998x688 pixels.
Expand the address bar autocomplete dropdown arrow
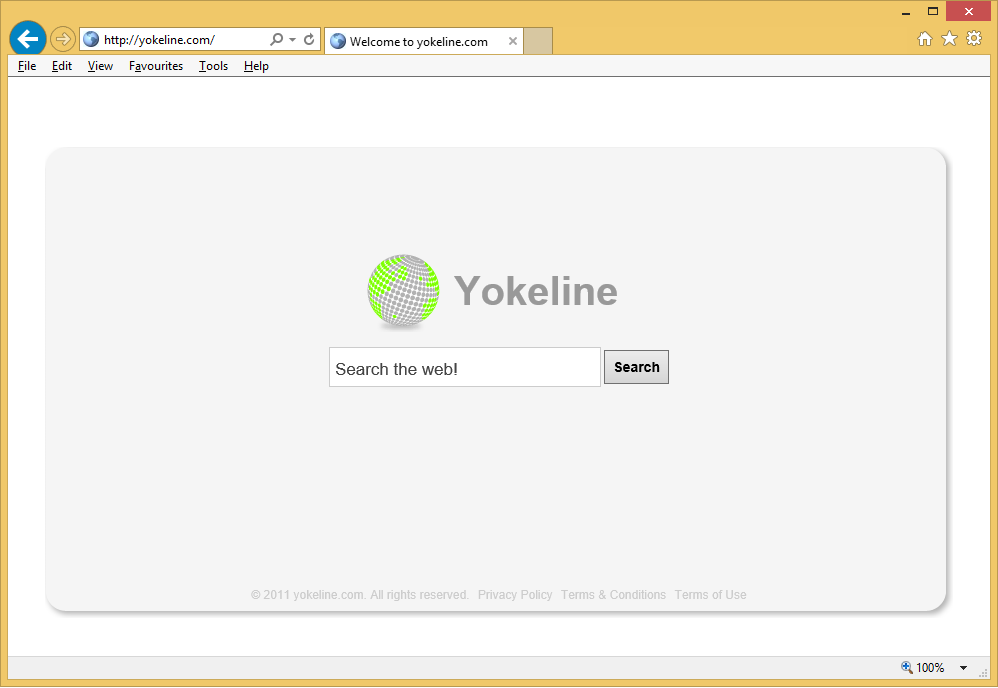point(292,40)
